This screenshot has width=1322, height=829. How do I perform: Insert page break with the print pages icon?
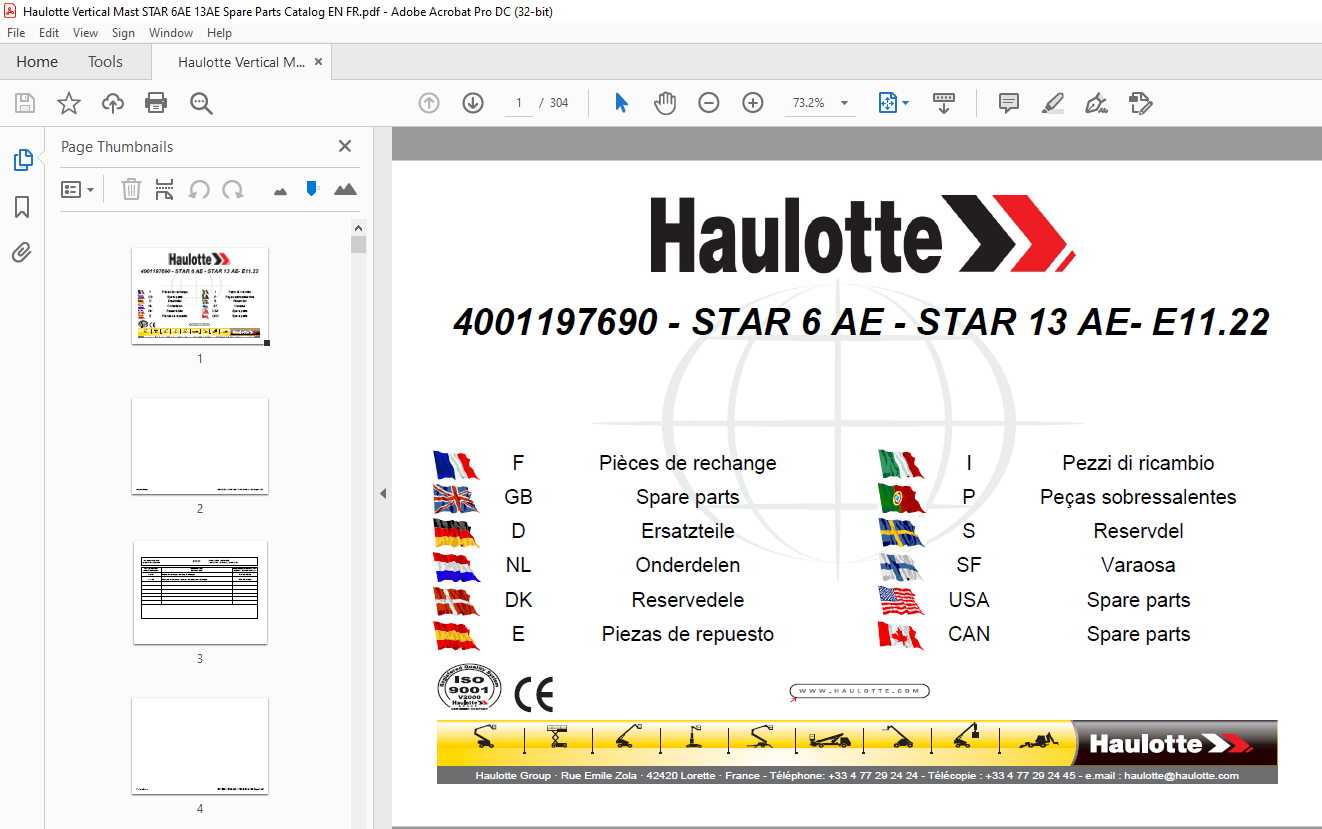point(165,189)
